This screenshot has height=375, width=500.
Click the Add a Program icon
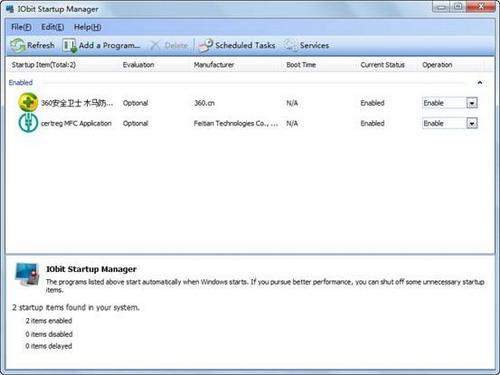tap(70, 45)
